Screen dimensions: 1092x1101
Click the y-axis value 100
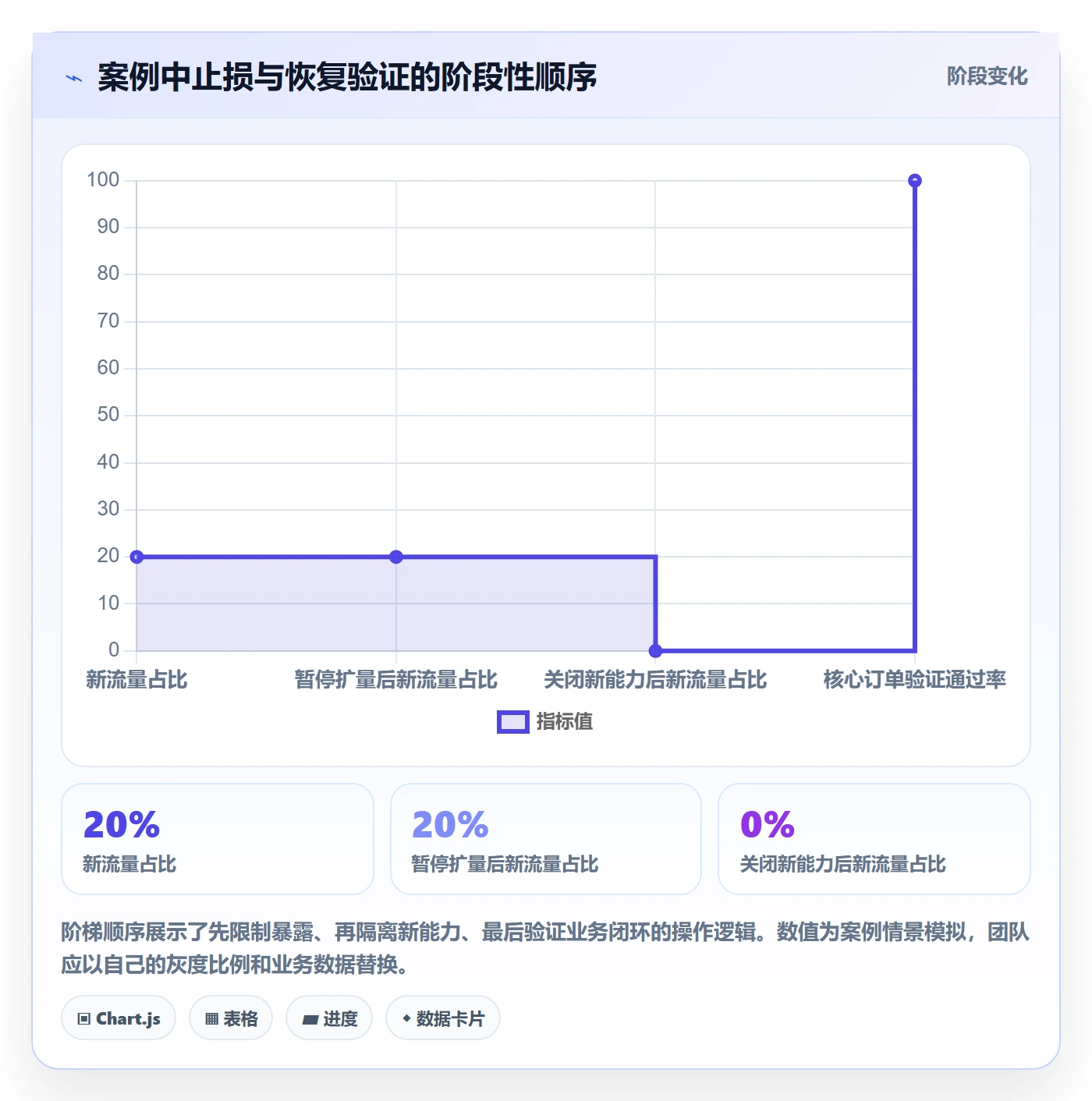103,180
